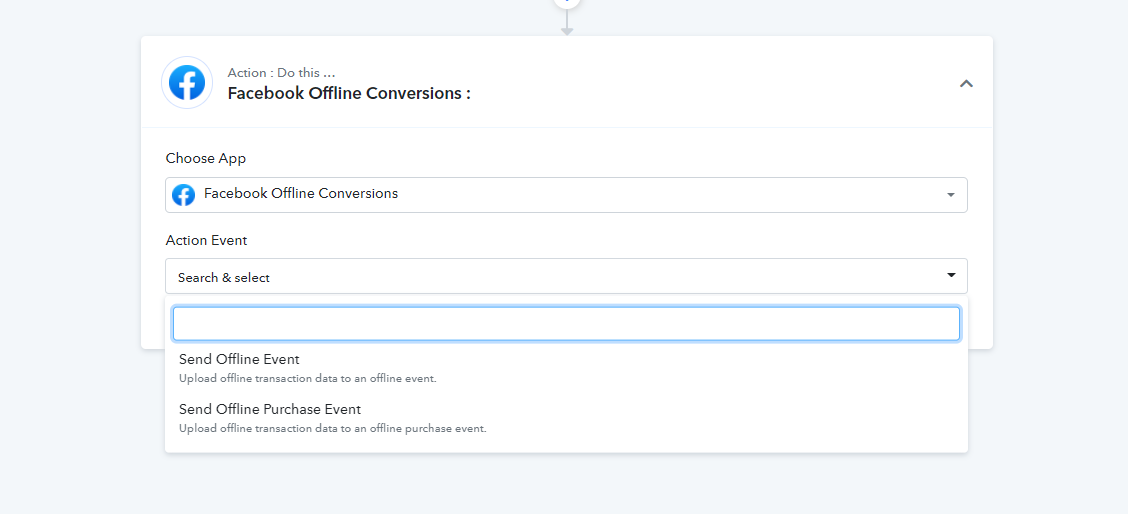Select Send Offline Event option
1128x514 pixels.
tap(566, 368)
